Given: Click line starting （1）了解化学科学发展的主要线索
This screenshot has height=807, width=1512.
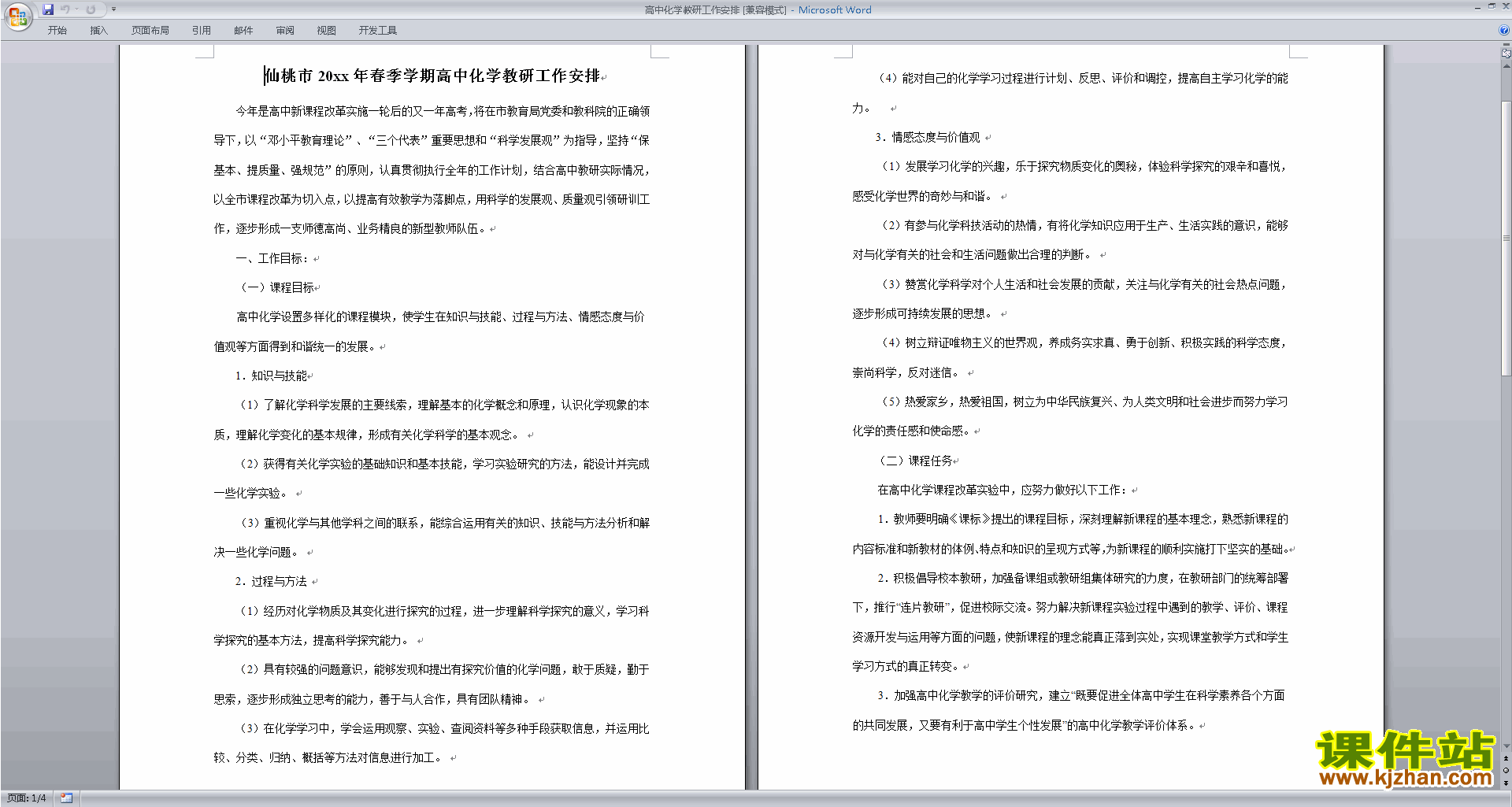Looking at the screenshot, I should pyautogui.click(x=443, y=405).
